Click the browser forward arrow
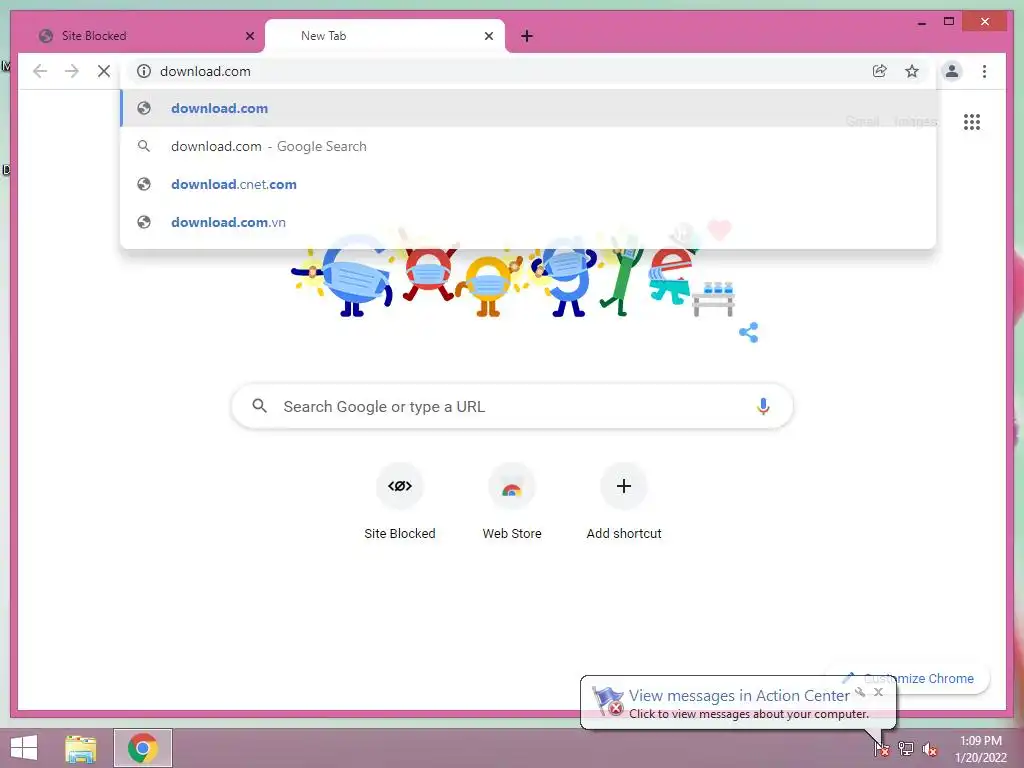The height and width of the screenshot is (768, 1024). [72, 71]
